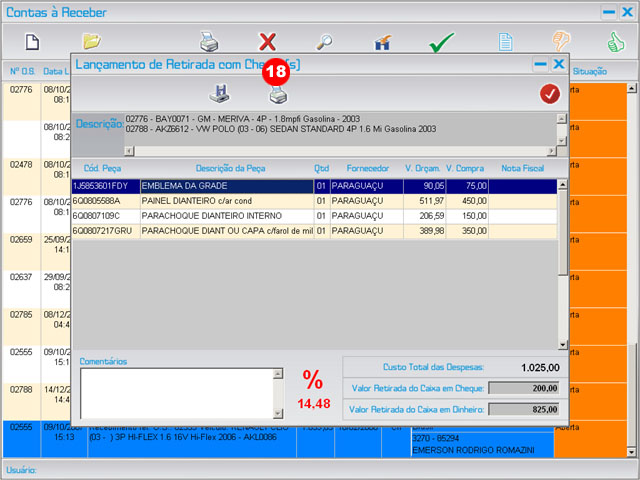
Task: Click the red X delete icon
Action: click(x=267, y=42)
